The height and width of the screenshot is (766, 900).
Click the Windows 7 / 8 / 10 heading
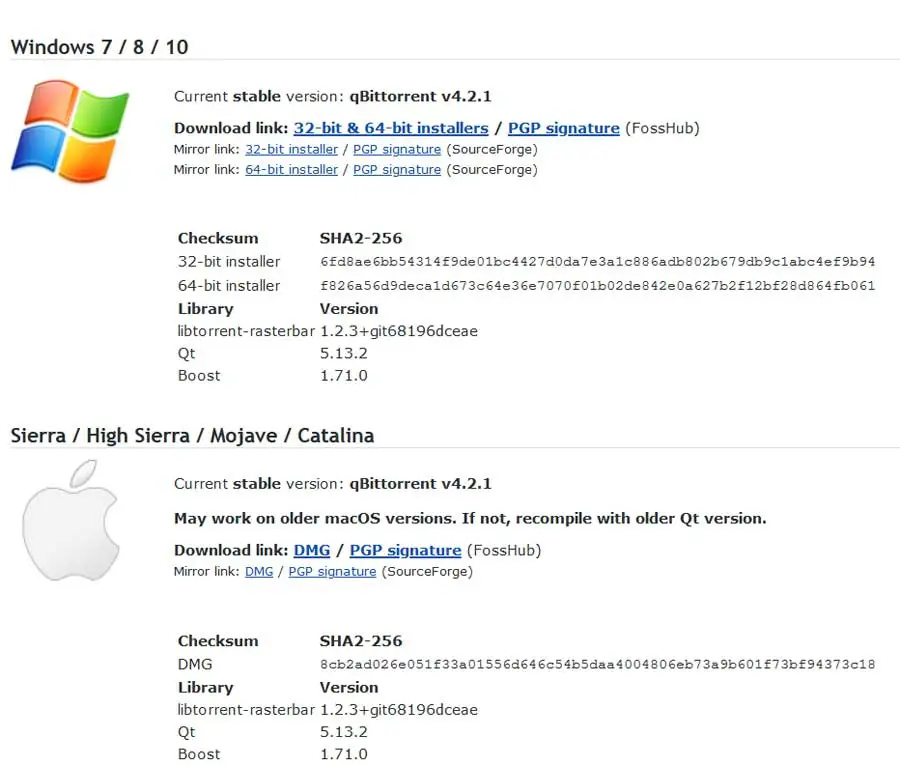[x=99, y=47]
